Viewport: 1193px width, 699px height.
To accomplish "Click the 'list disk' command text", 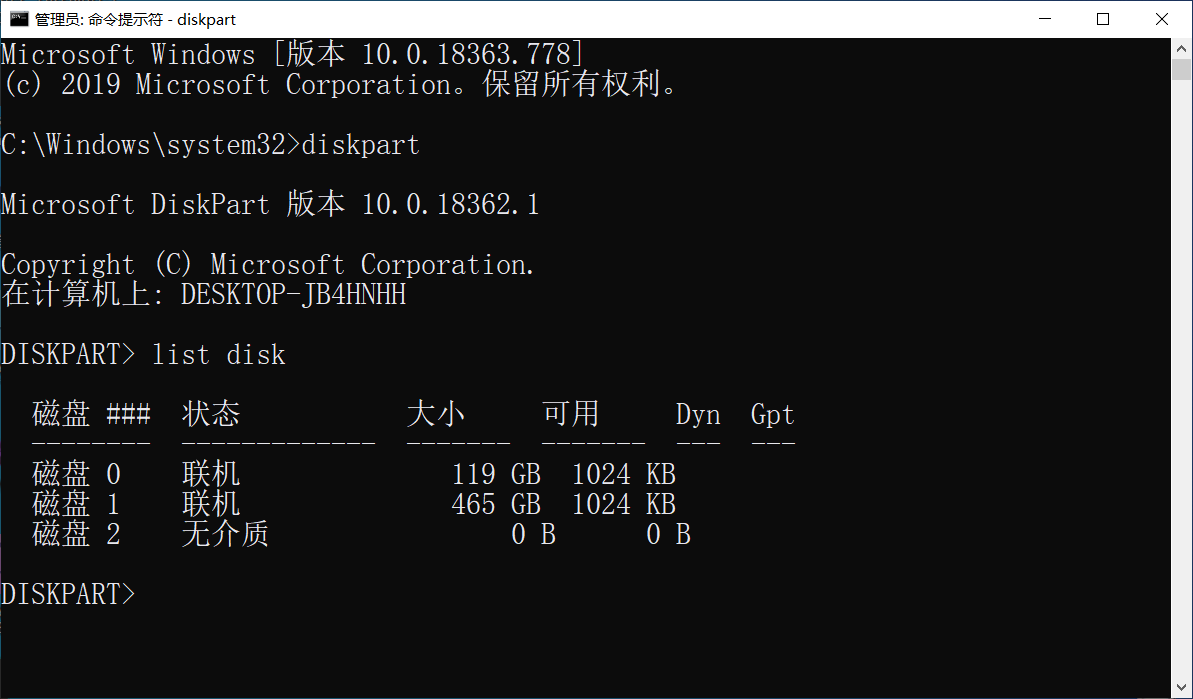I will click(218, 355).
